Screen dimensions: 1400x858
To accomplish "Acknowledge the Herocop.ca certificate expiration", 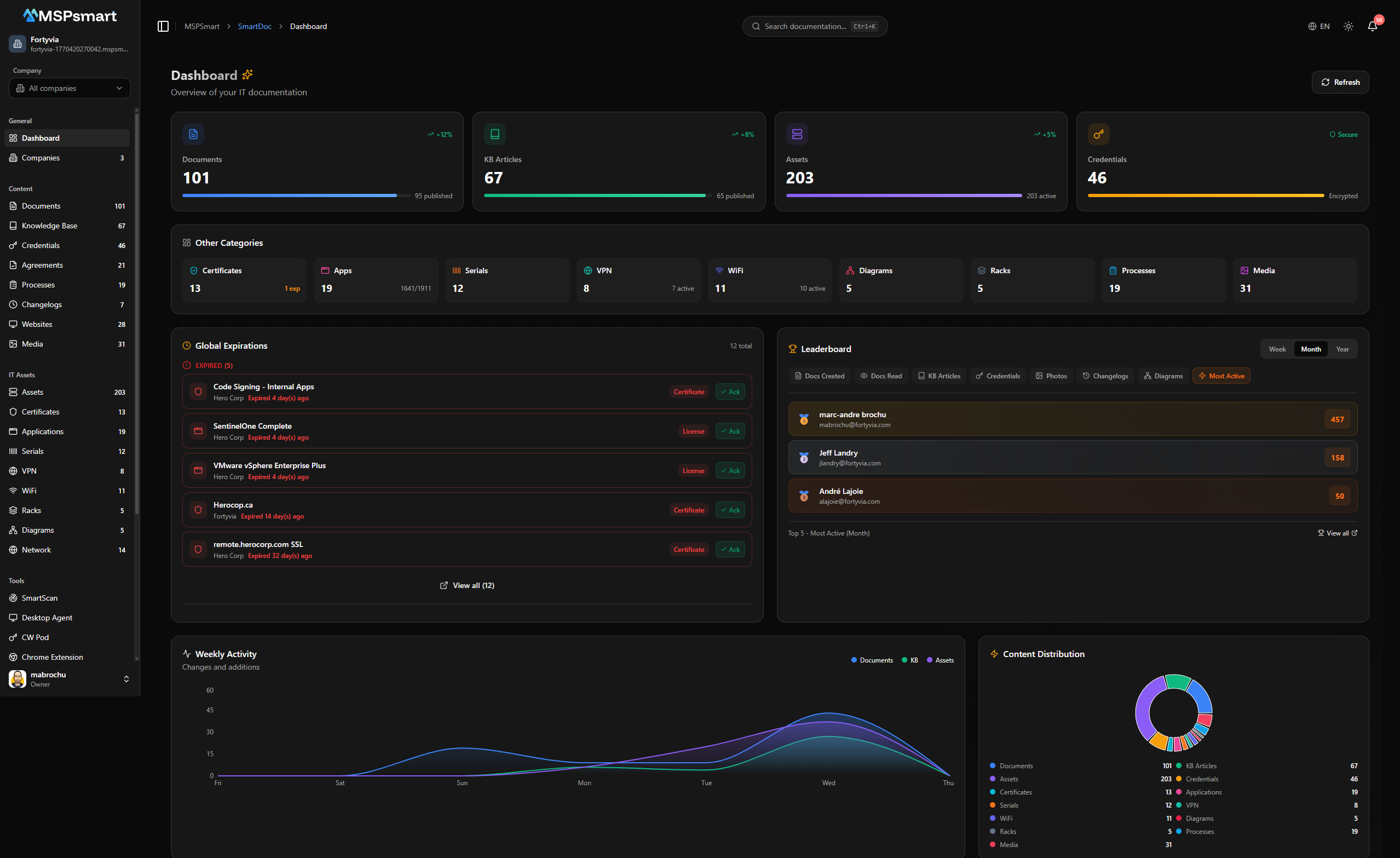I will pyautogui.click(x=729, y=510).
